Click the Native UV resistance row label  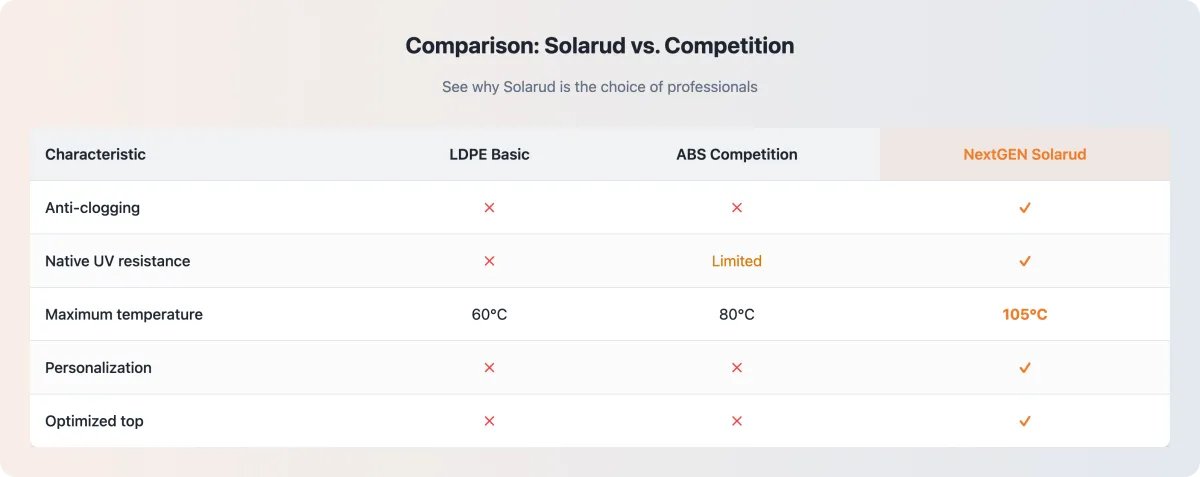pyautogui.click(x=117, y=261)
